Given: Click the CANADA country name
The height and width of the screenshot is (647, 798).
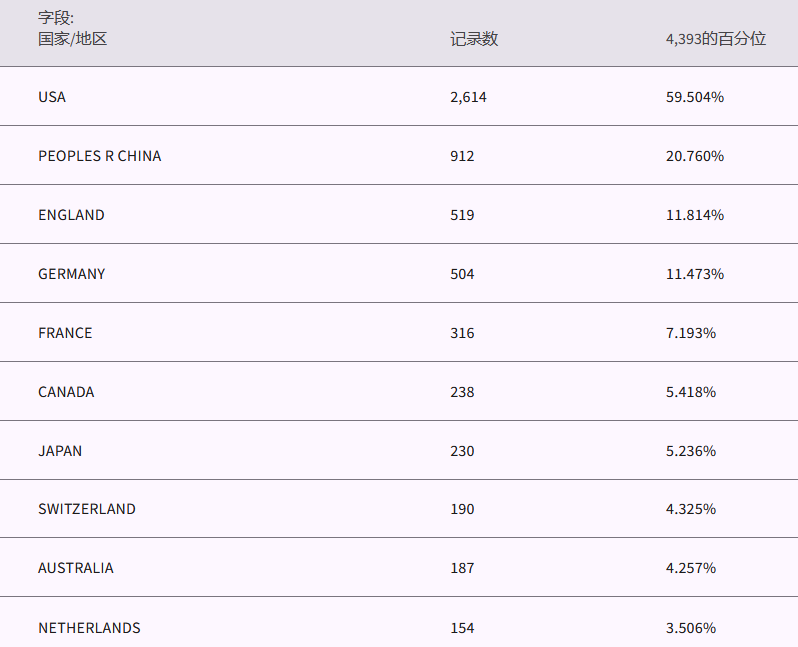Looking at the screenshot, I should pyautogui.click(x=66, y=392).
